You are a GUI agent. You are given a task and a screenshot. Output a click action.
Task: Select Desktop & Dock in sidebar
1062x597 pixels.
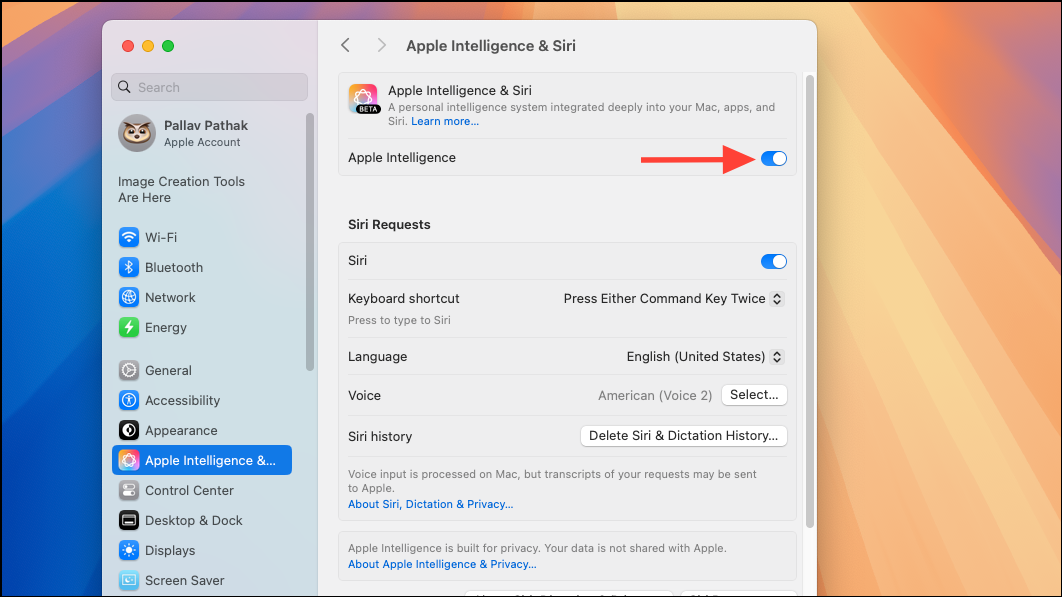pyautogui.click(x=202, y=520)
